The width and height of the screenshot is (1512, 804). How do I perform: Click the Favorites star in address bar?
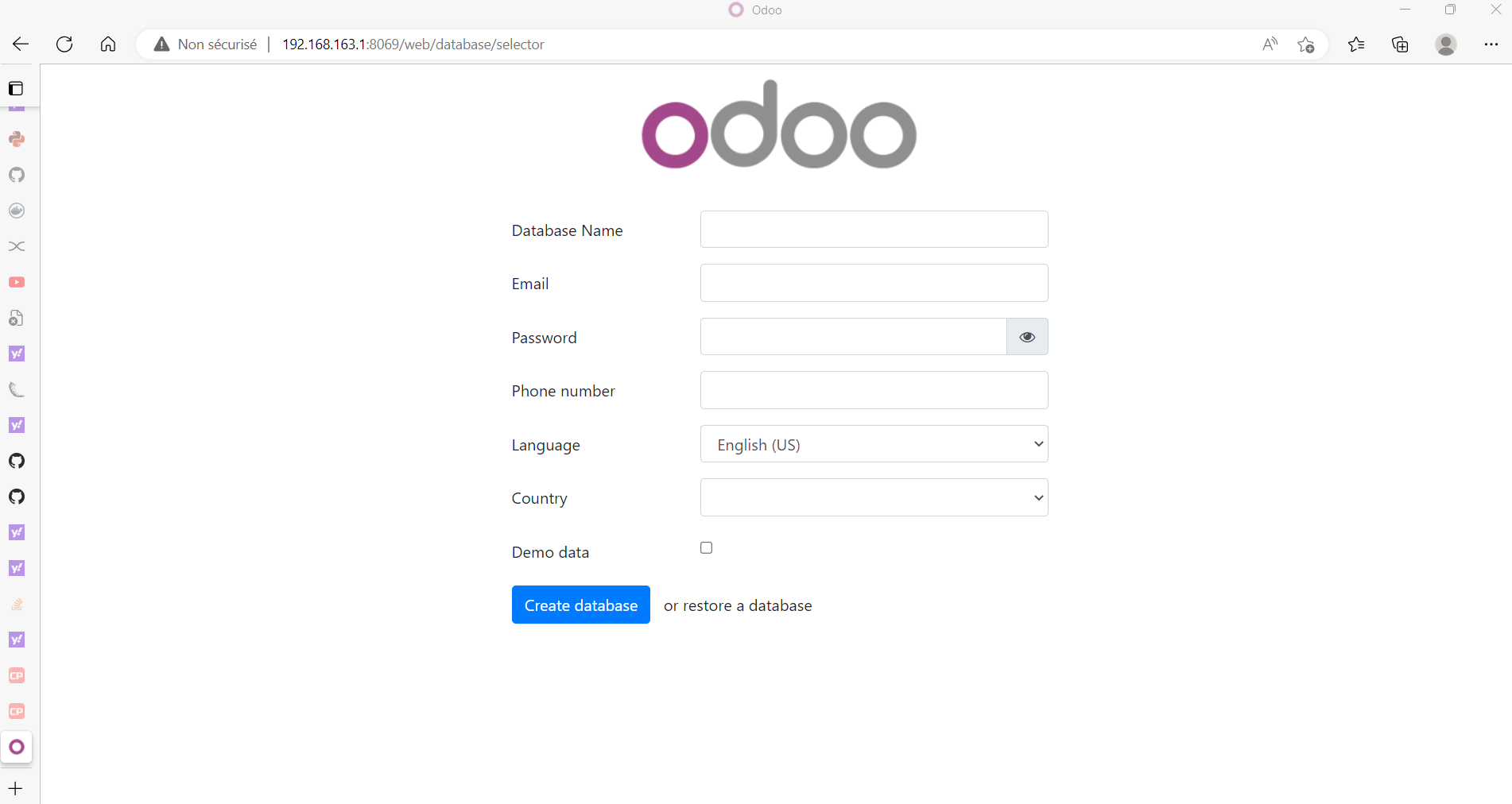click(1306, 44)
